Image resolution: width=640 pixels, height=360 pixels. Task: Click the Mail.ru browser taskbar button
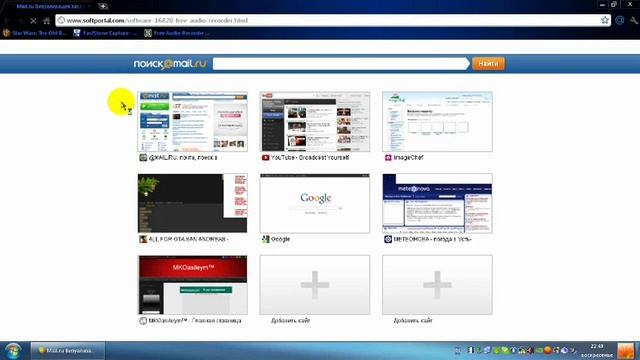(68, 351)
